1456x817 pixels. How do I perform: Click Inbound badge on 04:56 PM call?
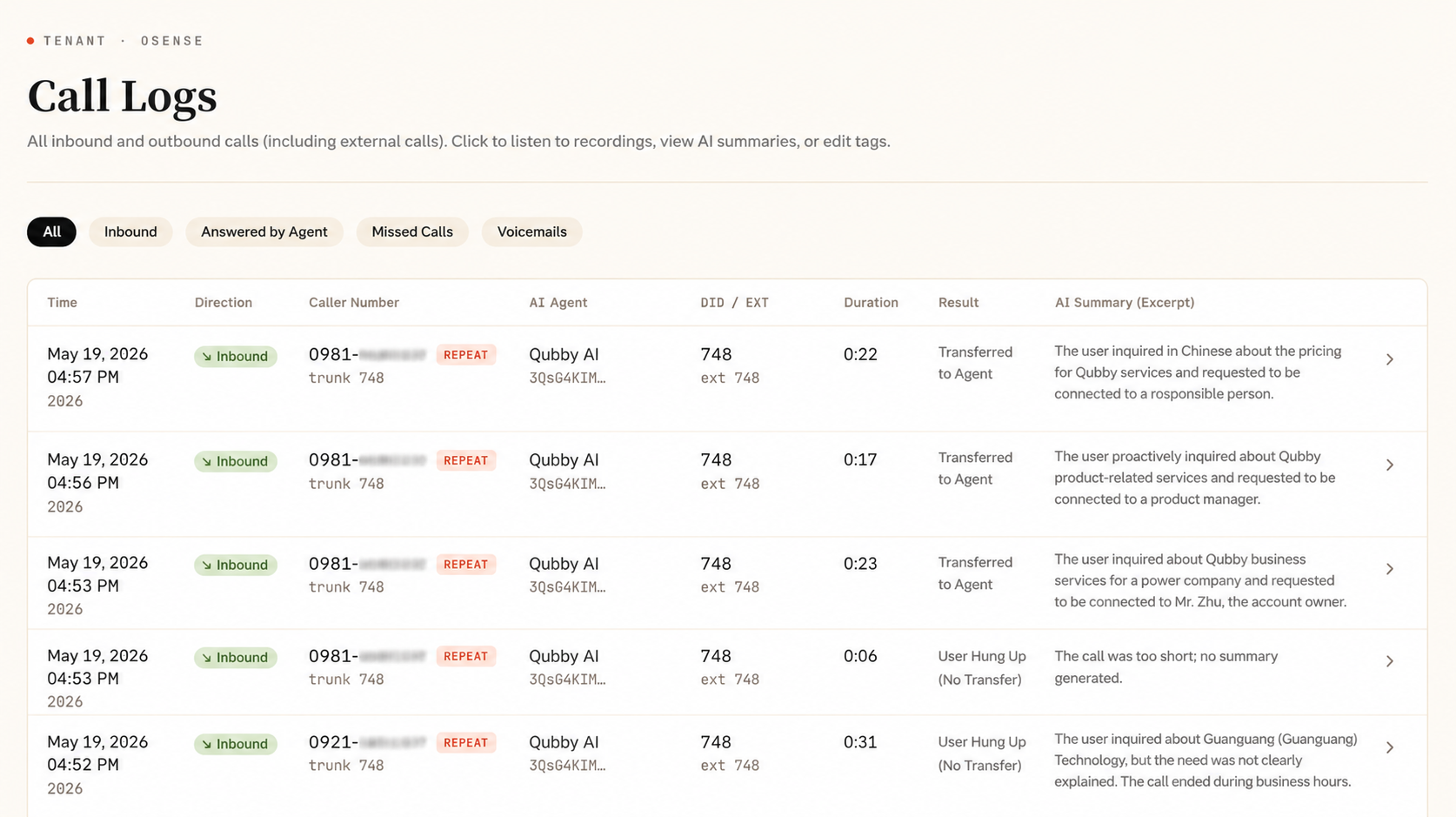pos(236,461)
